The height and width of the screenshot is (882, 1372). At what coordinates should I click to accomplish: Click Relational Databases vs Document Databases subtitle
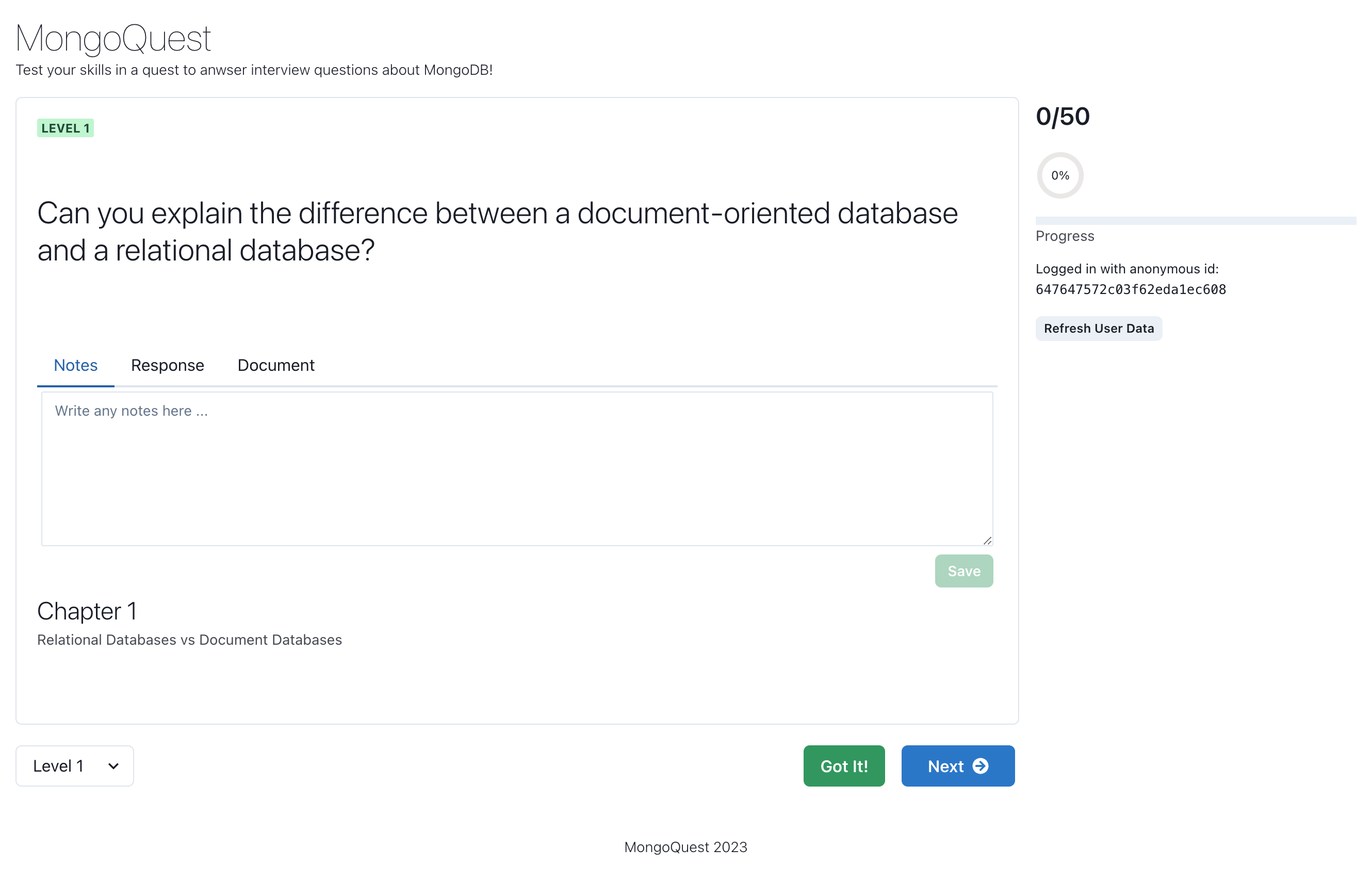coord(189,639)
